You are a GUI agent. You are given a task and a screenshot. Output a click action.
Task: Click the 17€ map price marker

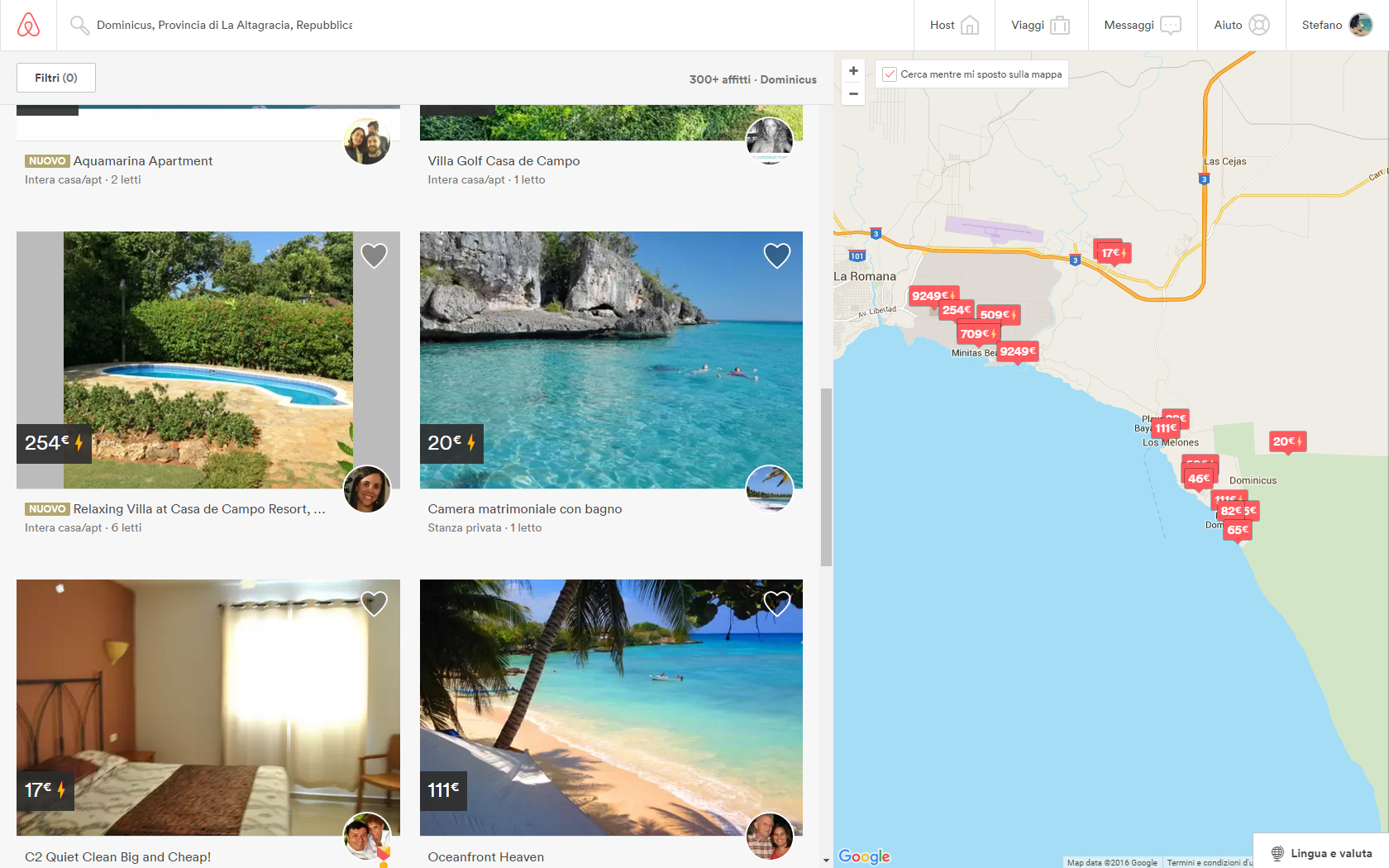[x=1114, y=253]
